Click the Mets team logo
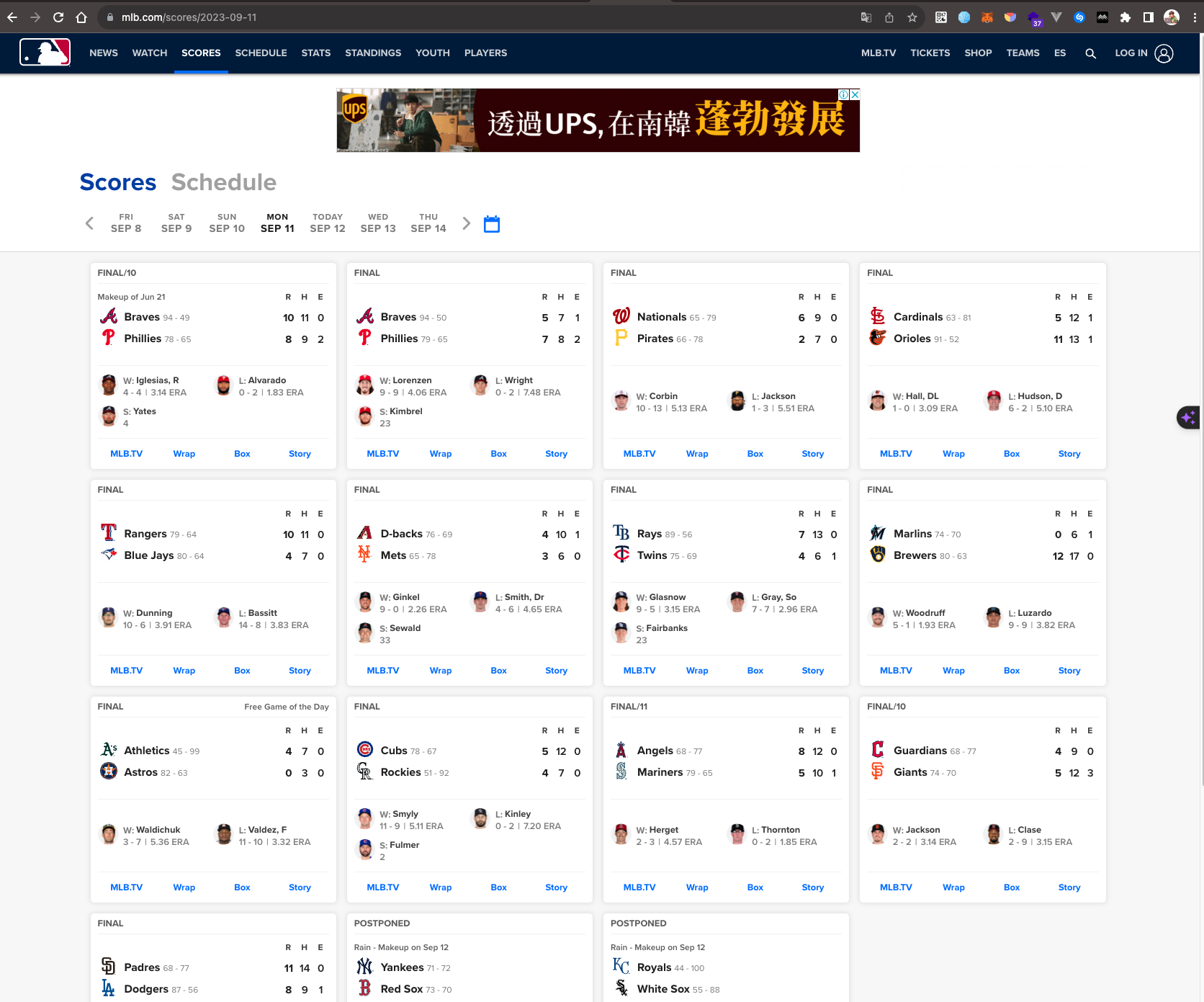This screenshot has height=1002, width=1204. (365, 555)
